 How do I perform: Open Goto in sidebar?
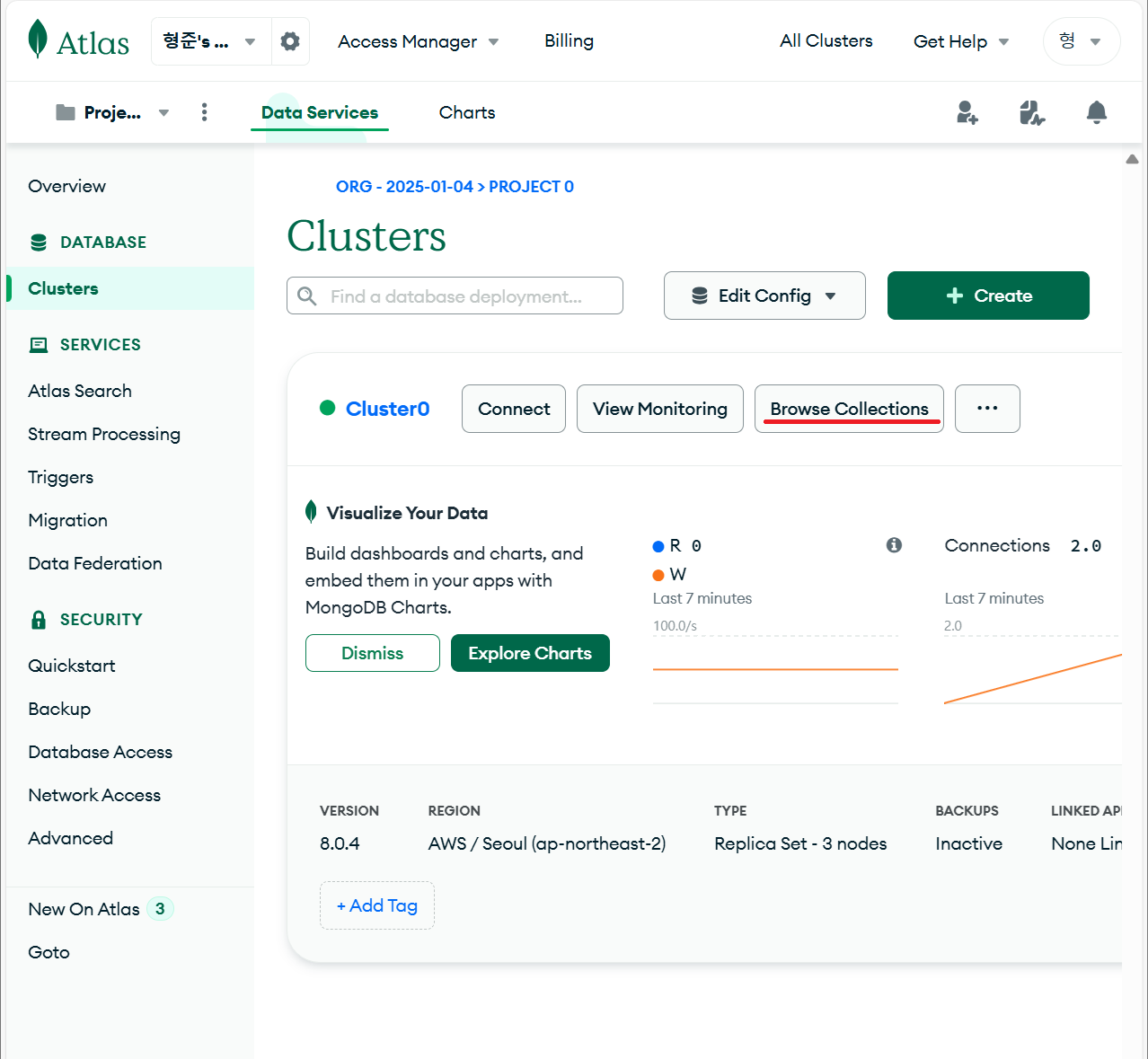point(49,952)
